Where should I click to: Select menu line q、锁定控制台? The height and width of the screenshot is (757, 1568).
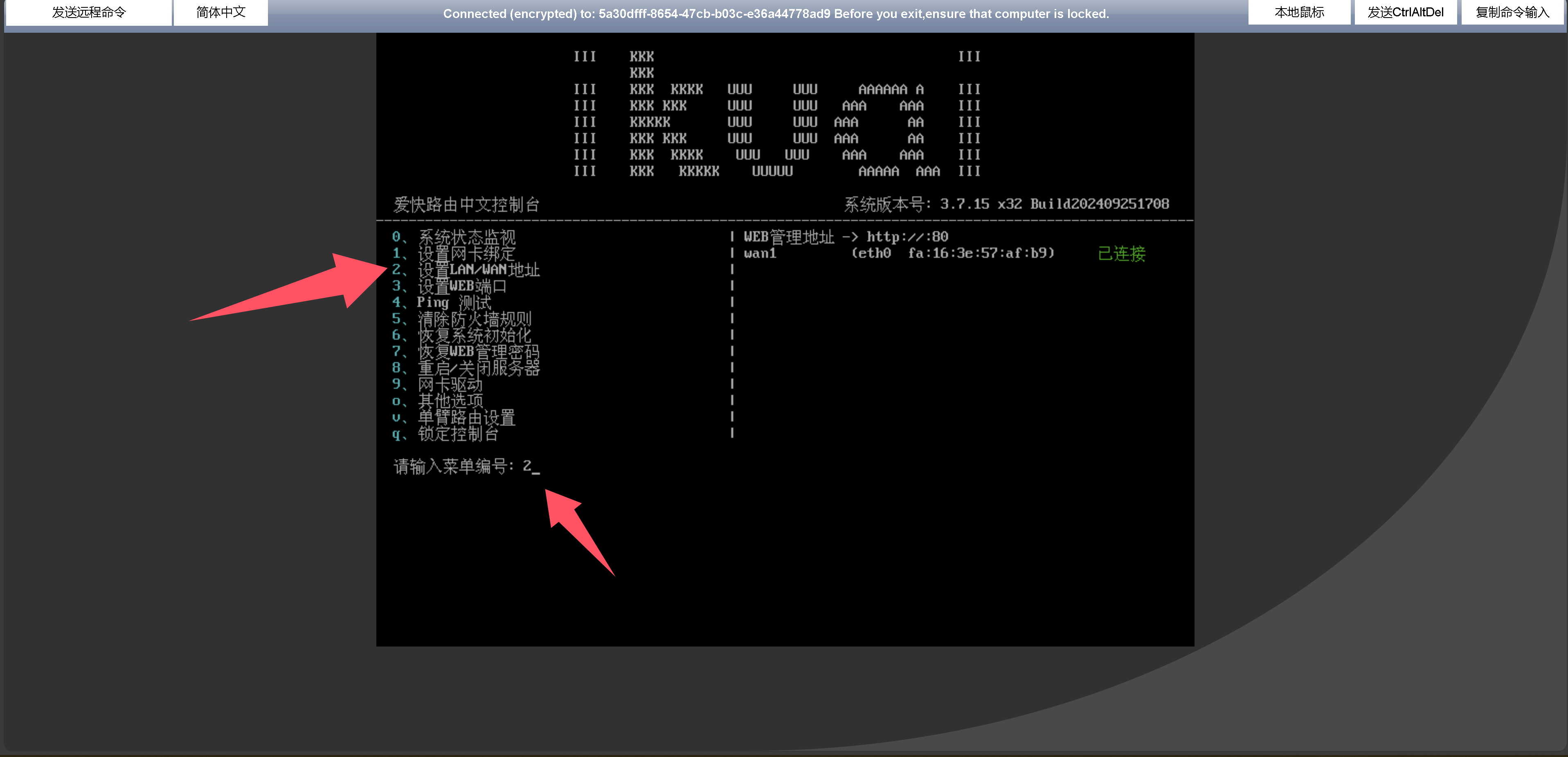tap(445, 434)
